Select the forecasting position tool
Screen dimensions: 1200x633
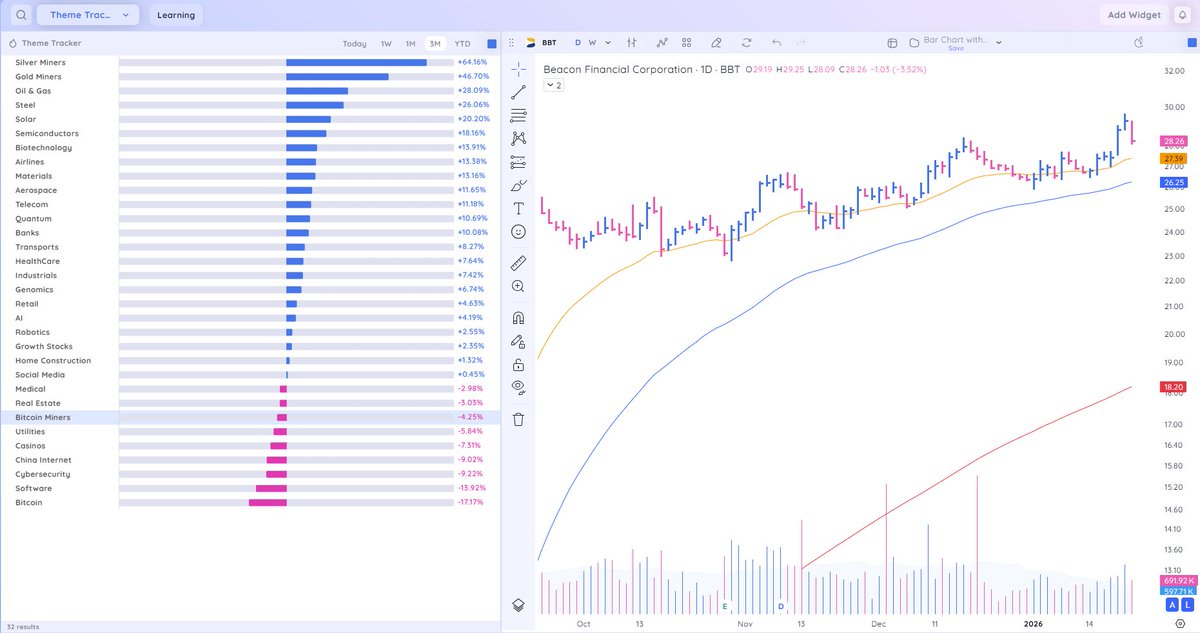pyautogui.click(x=518, y=161)
